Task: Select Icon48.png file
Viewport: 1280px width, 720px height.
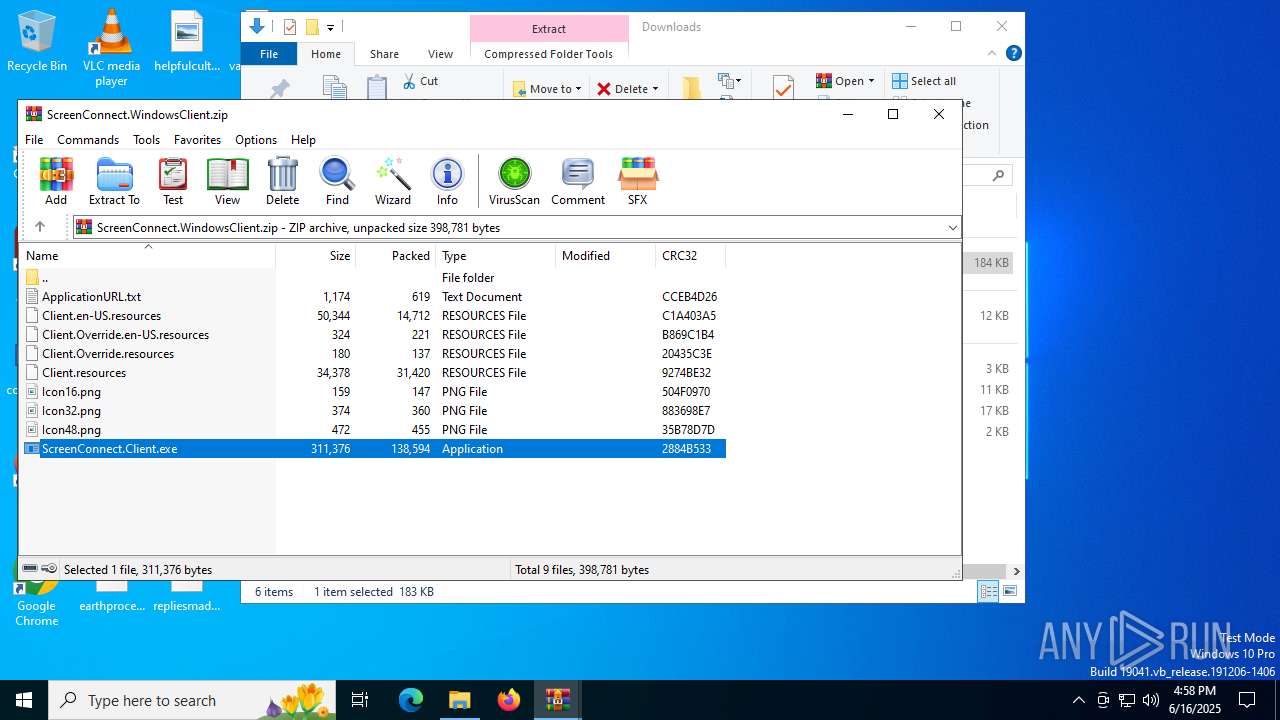Action: 374,430
